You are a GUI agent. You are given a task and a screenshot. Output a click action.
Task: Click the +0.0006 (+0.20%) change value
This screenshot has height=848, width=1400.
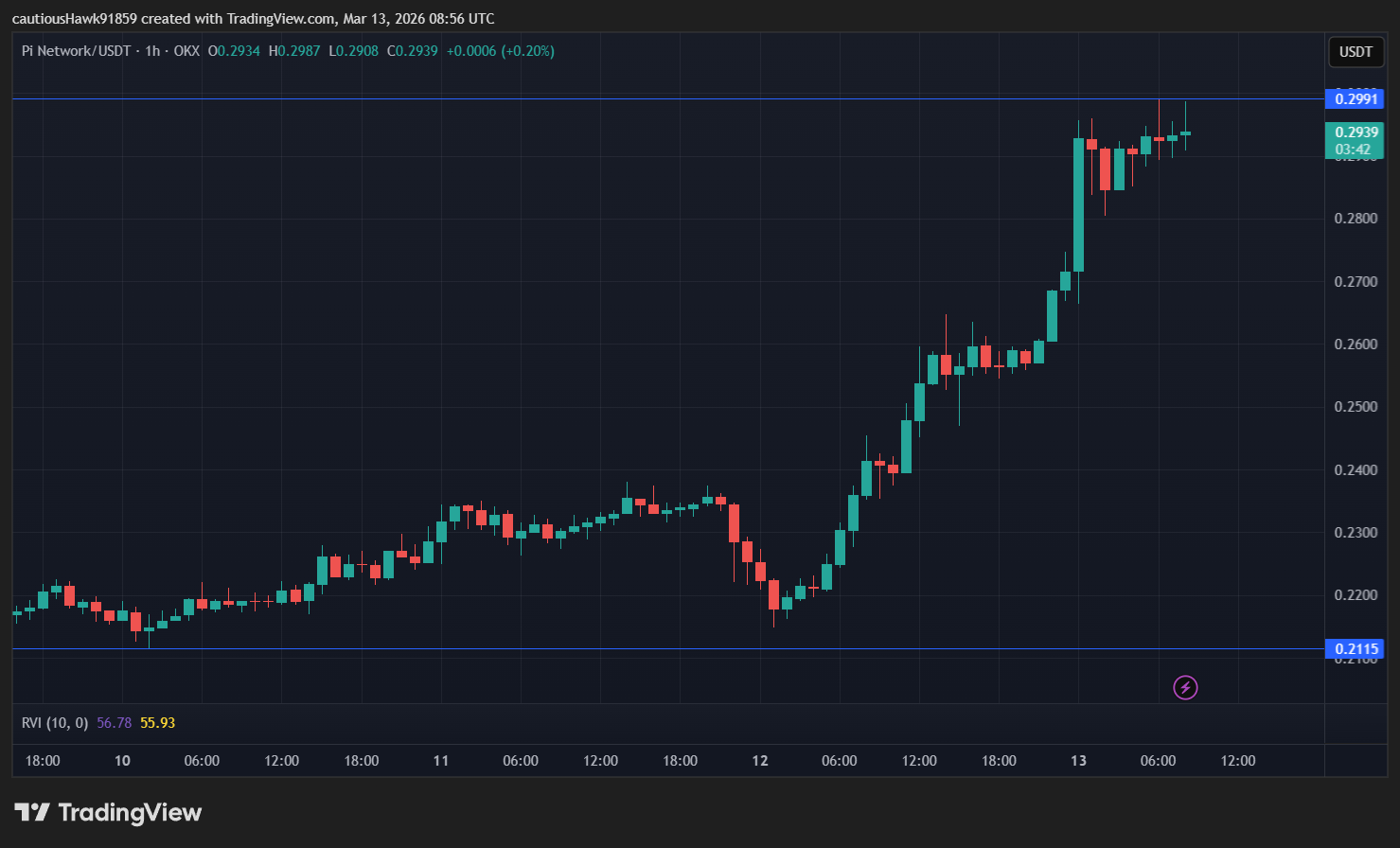(500, 51)
